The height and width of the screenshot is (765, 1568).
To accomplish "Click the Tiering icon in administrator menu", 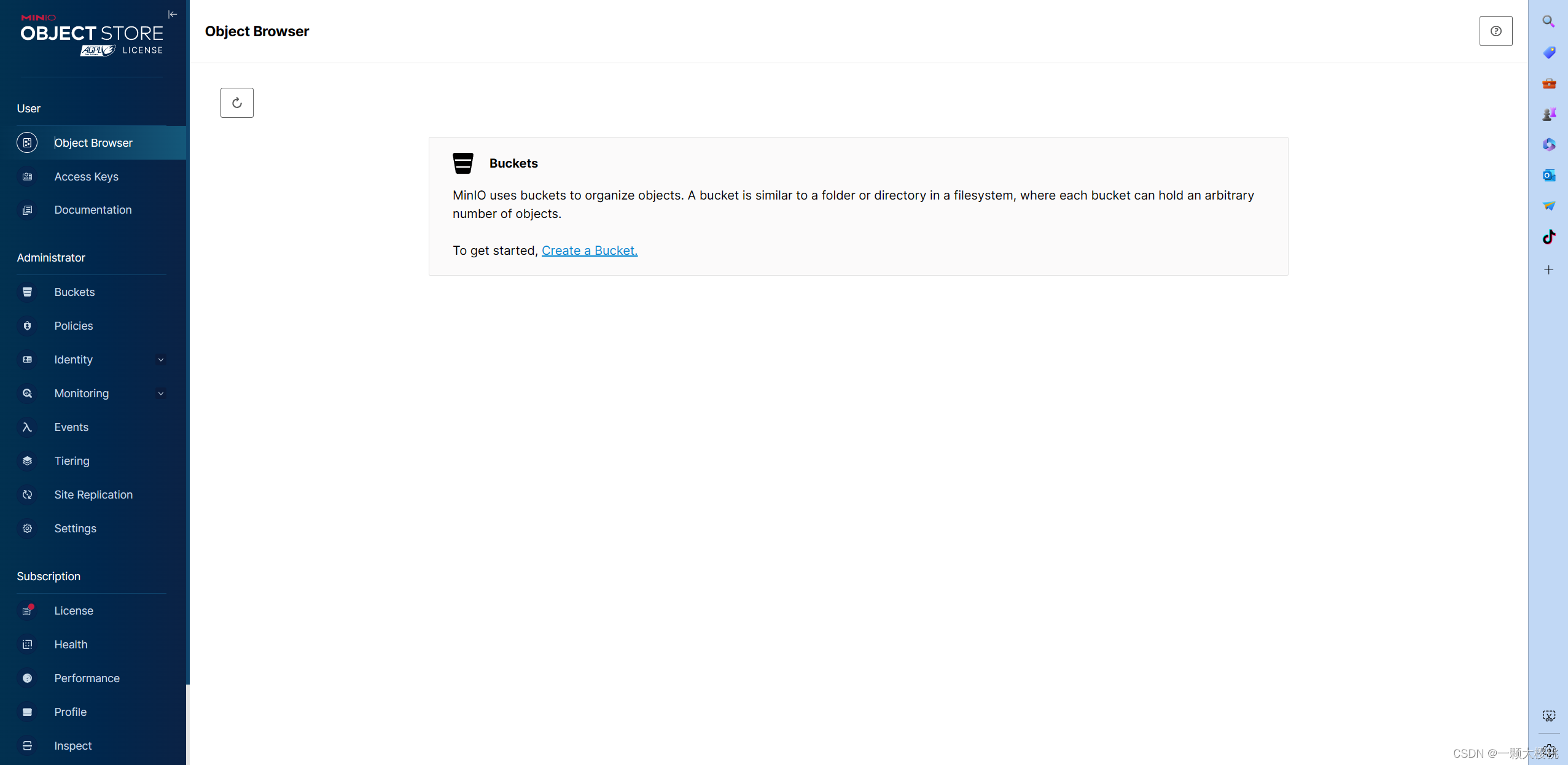I will [27, 460].
